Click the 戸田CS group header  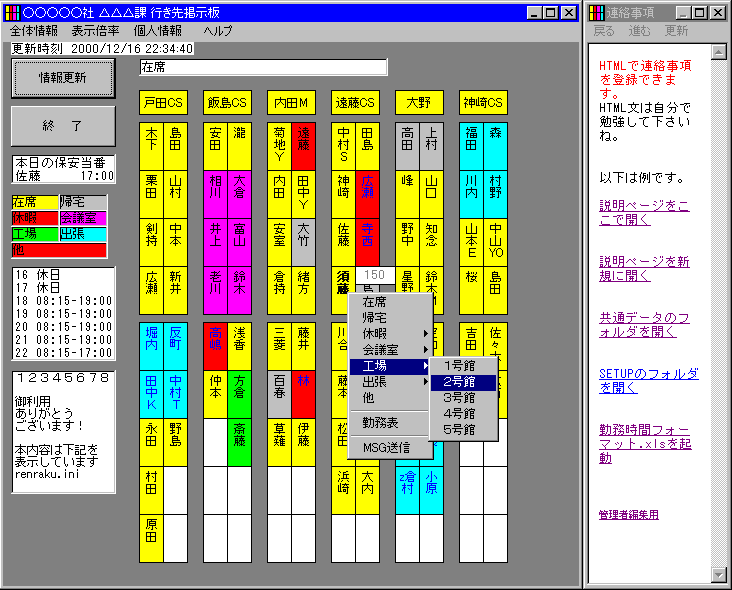click(x=163, y=103)
